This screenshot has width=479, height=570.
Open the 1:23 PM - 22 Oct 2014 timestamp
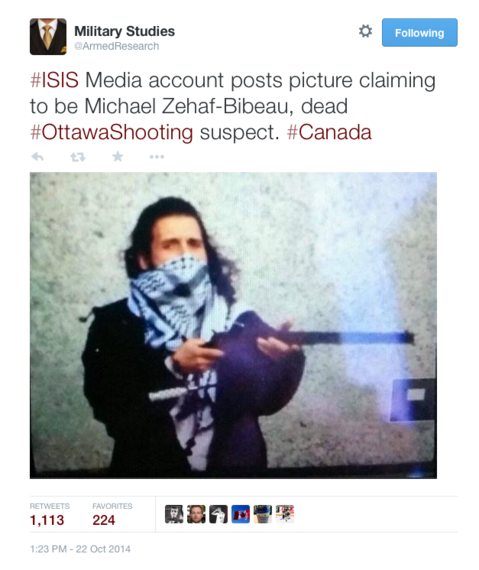coord(80,549)
